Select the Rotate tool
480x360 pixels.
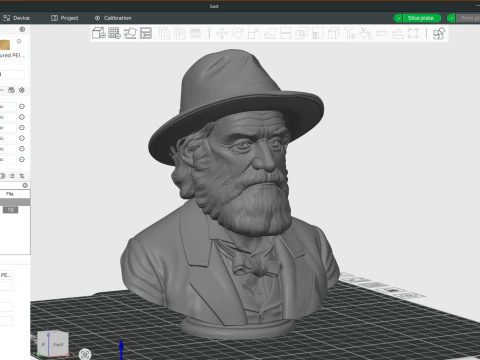[x=238, y=33]
